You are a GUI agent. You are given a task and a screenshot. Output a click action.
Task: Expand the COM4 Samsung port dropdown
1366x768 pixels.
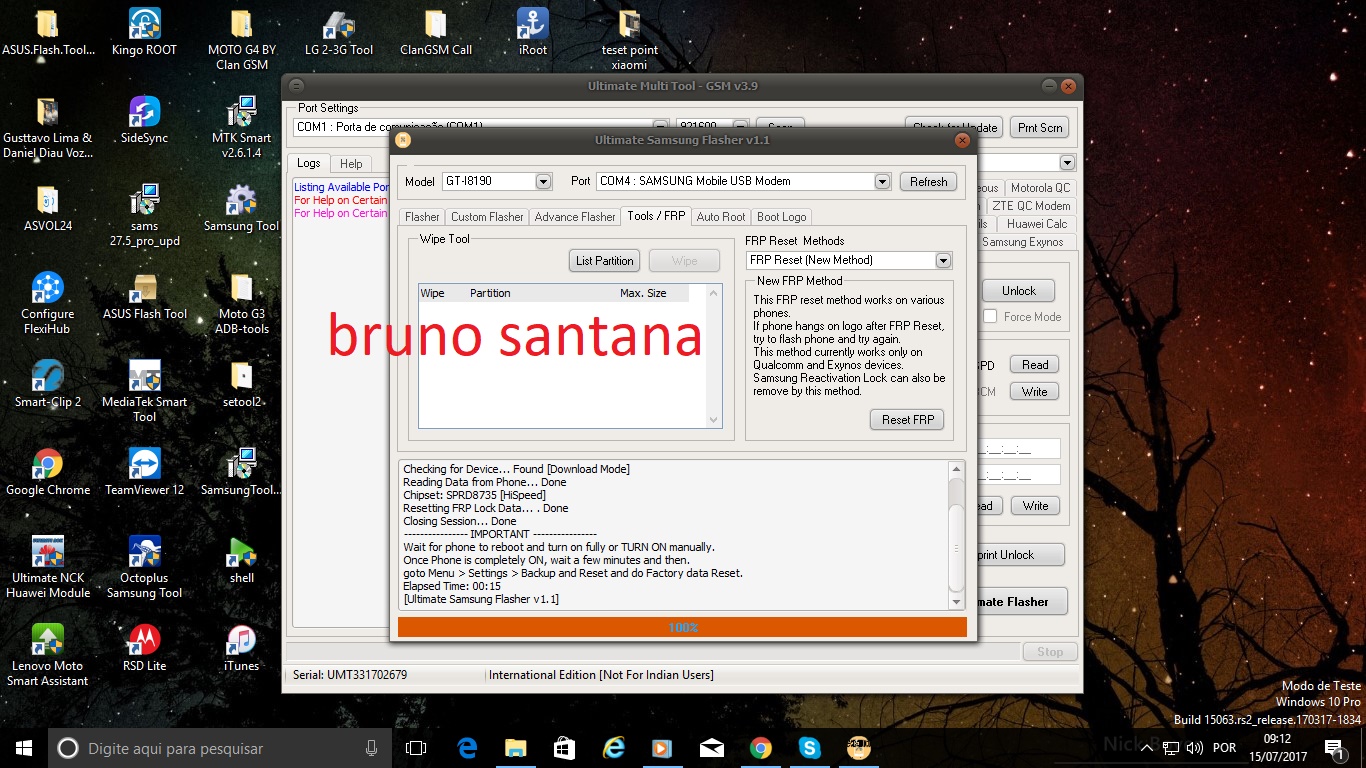[882, 181]
